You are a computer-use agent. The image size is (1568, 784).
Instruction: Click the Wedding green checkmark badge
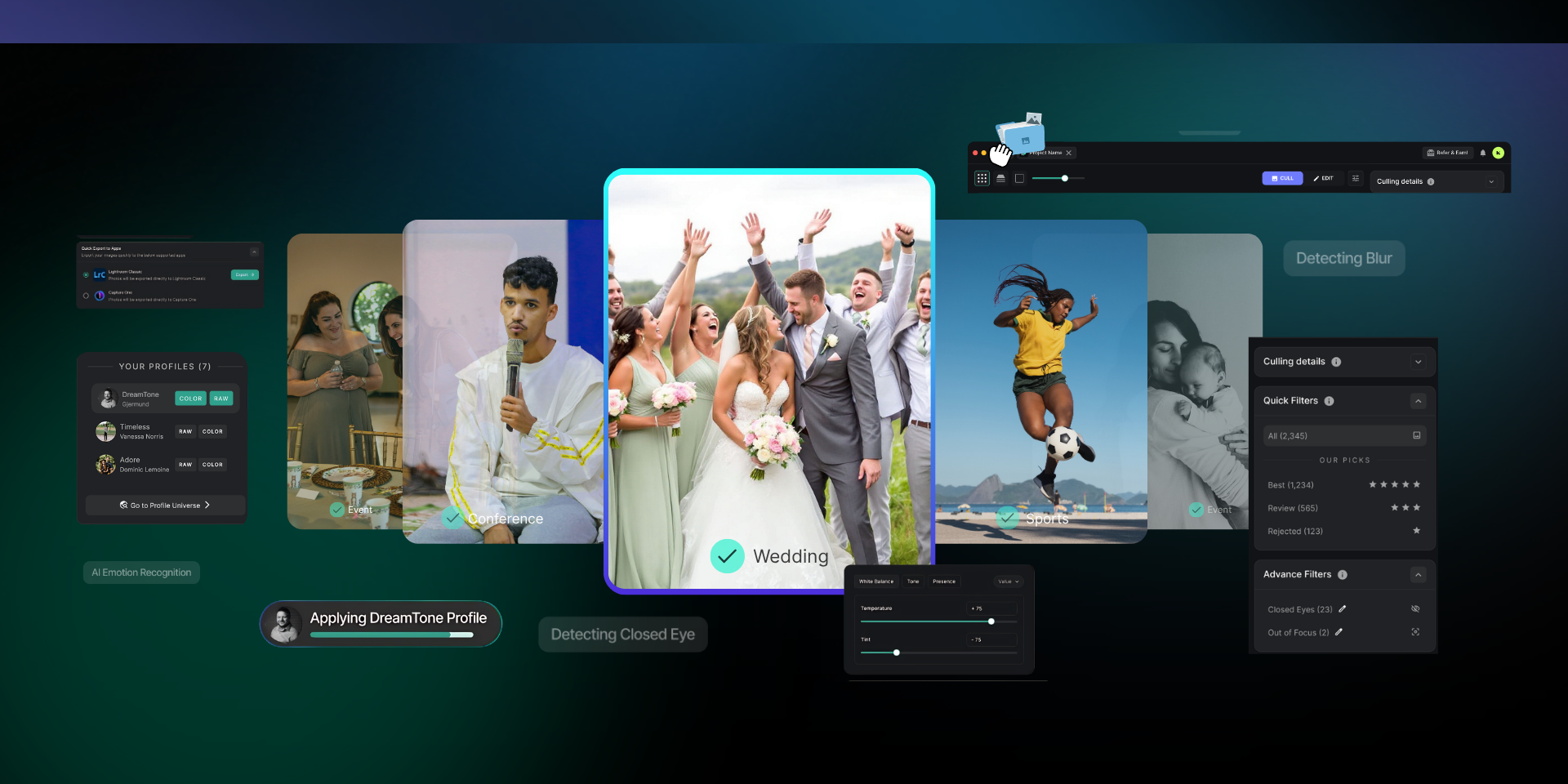[x=727, y=556]
